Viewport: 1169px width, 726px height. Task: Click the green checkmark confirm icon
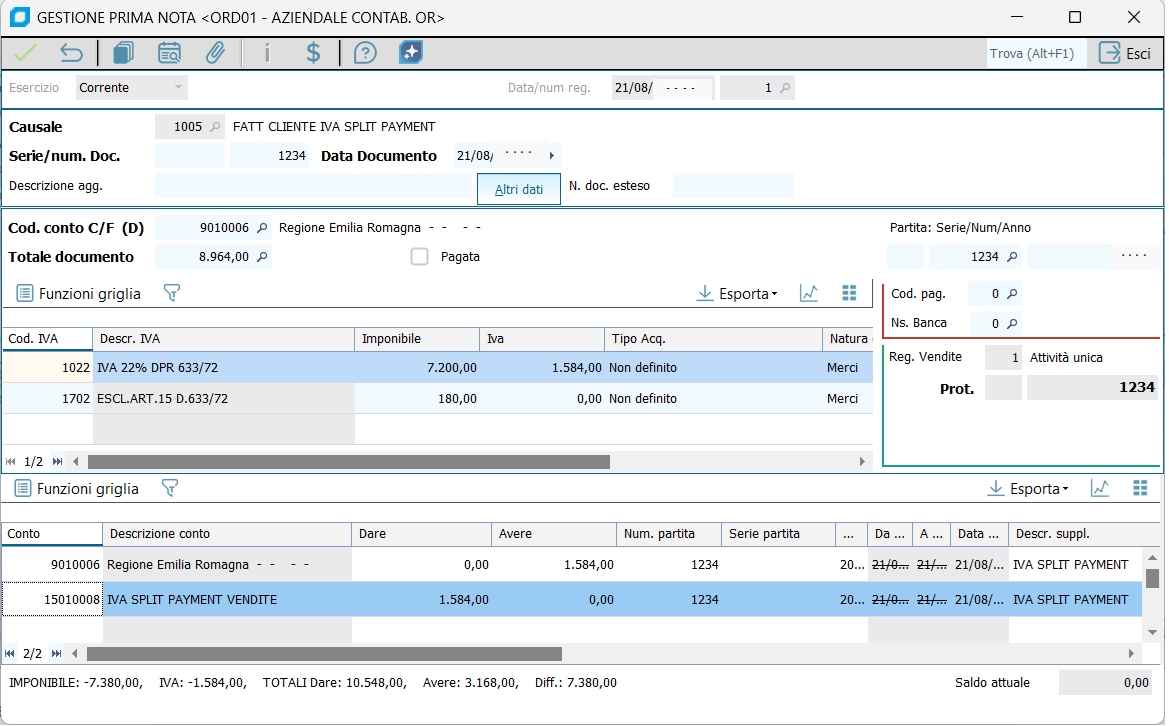26,53
